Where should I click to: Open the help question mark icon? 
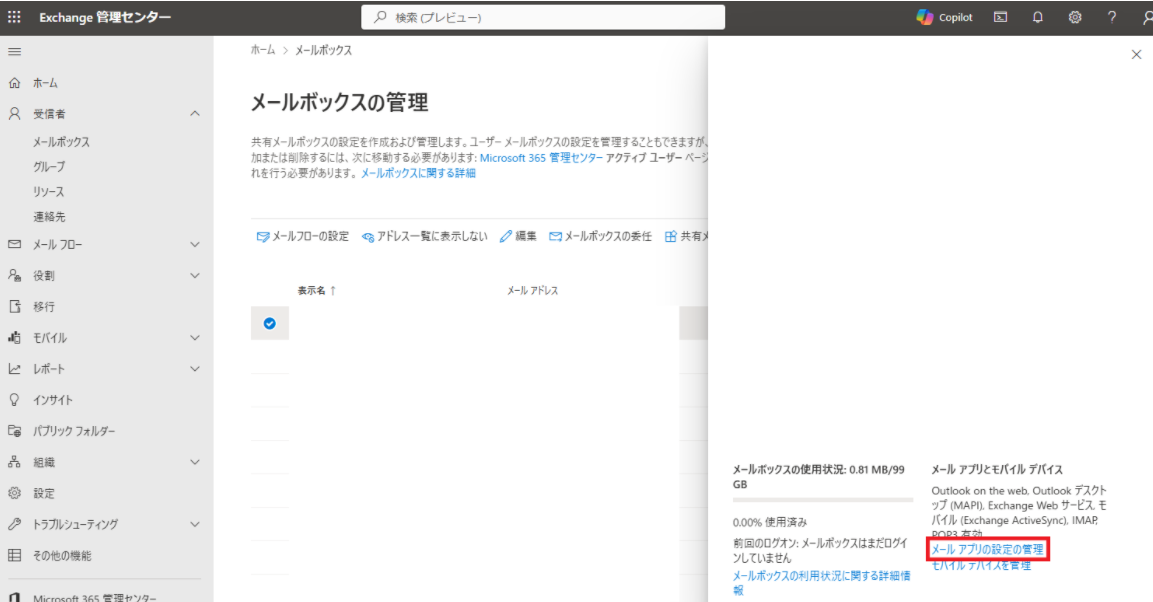pyautogui.click(x=1112, y=17)
